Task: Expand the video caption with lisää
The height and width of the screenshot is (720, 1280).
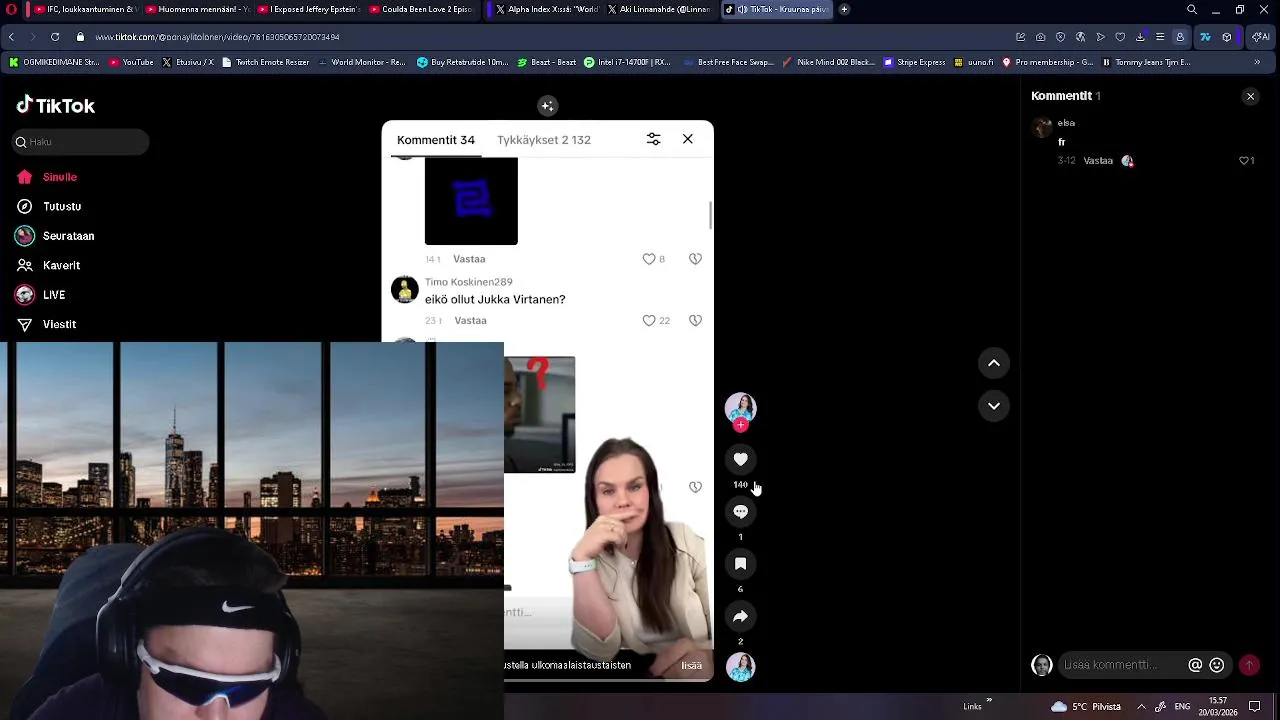Action: click(x=692, y=665)
